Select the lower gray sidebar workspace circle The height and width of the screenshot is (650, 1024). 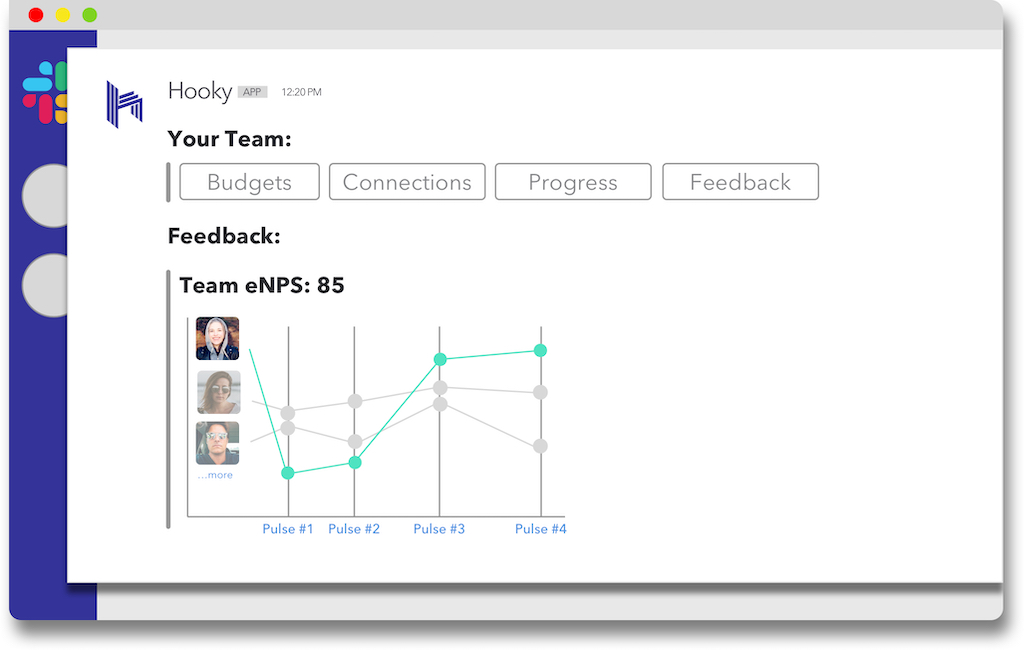[46, 285]
